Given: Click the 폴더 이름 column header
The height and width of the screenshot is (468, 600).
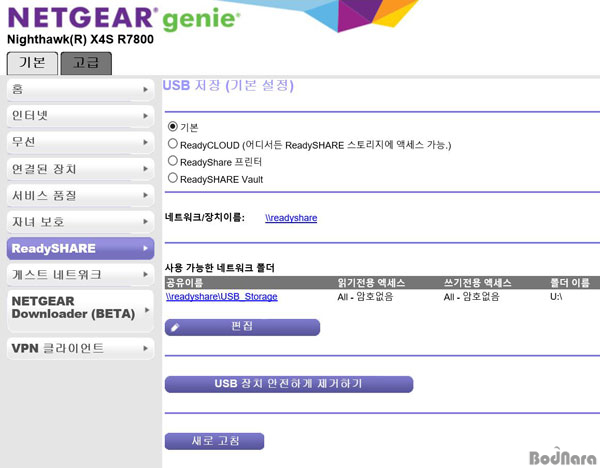Looking at the screenshot, I should pyautogui.click(x=570, y=283).
